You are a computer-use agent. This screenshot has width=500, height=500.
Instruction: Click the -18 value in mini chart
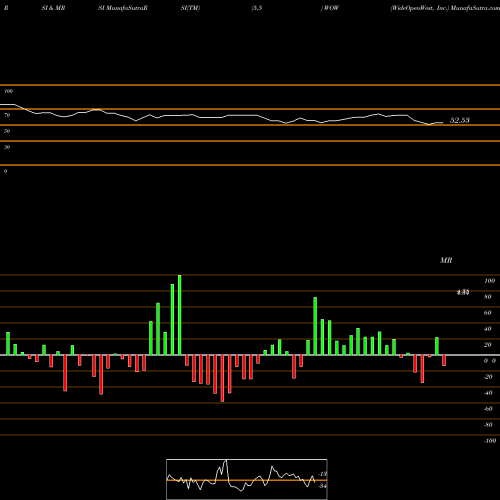point(323,474)
